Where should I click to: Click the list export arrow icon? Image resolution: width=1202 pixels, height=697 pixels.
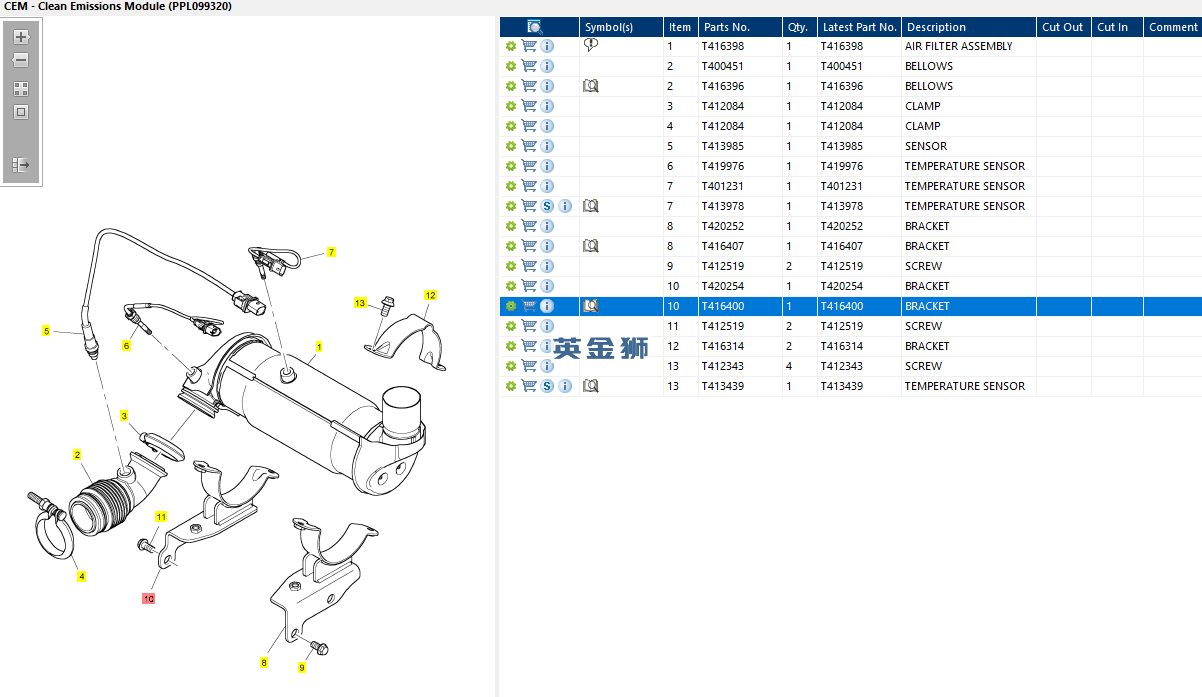21,165
